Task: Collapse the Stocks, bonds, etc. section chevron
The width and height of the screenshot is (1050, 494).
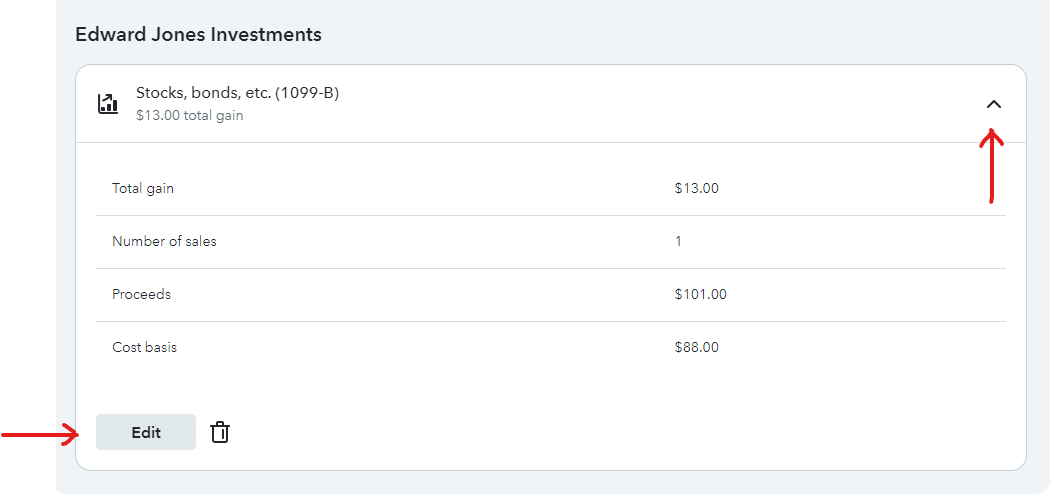Action: click(x=993, y=104)
